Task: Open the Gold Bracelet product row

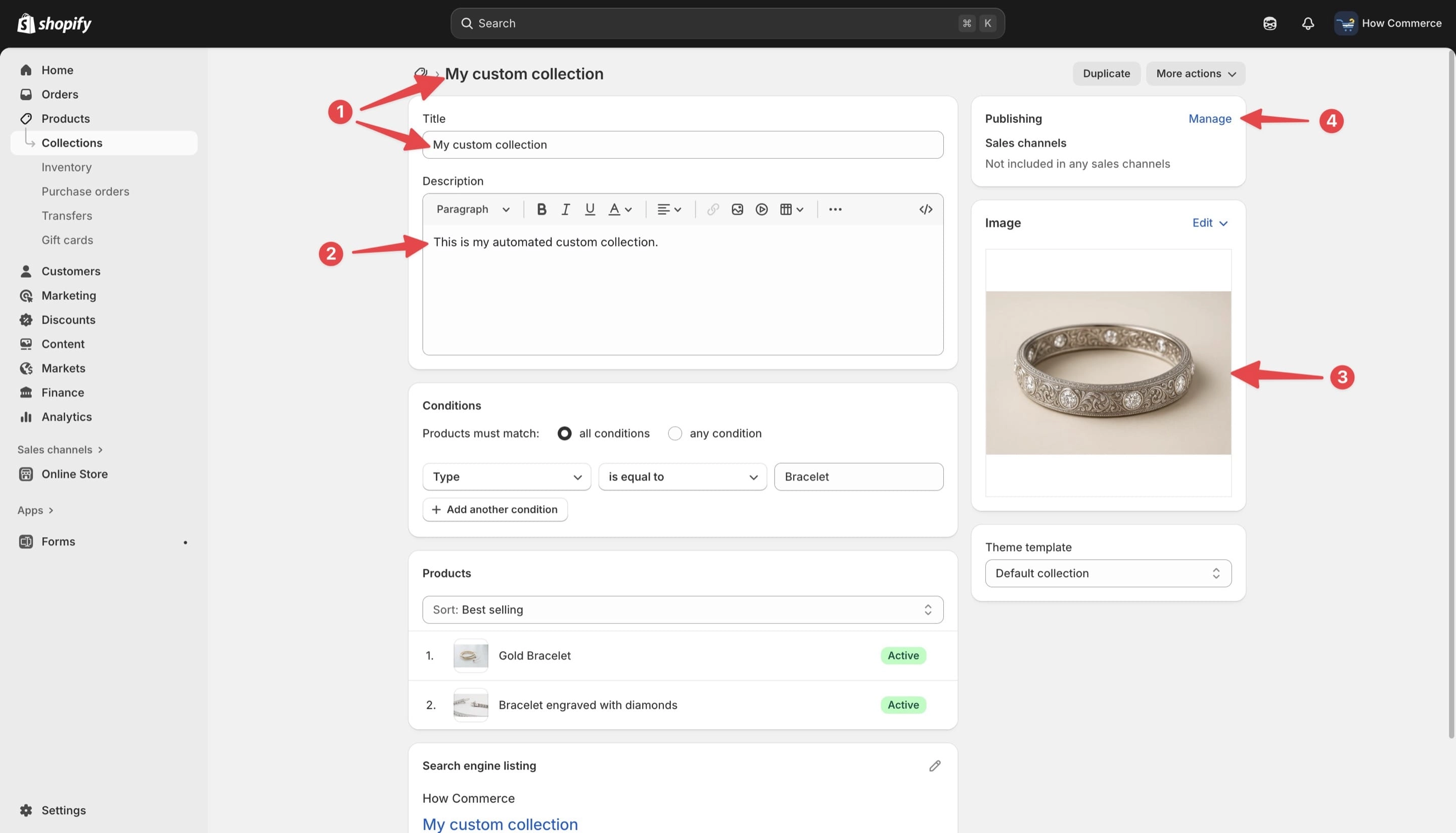Action: click(x=682, y=655)
